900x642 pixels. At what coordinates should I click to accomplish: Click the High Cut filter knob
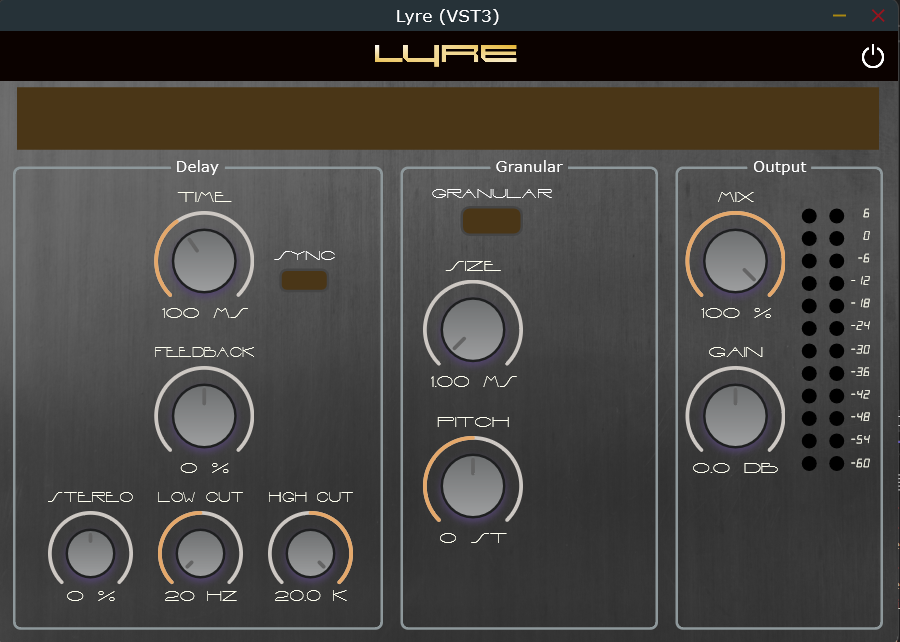pos(311,553)
